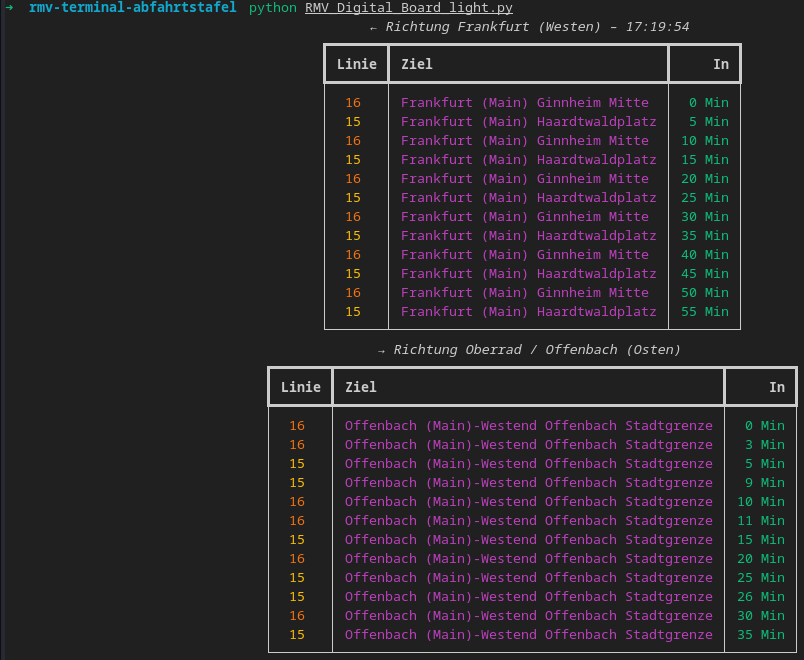Click Linie column header in Offenbach table
The width and height of the screenshot is (804, 660).
point(301,387)
